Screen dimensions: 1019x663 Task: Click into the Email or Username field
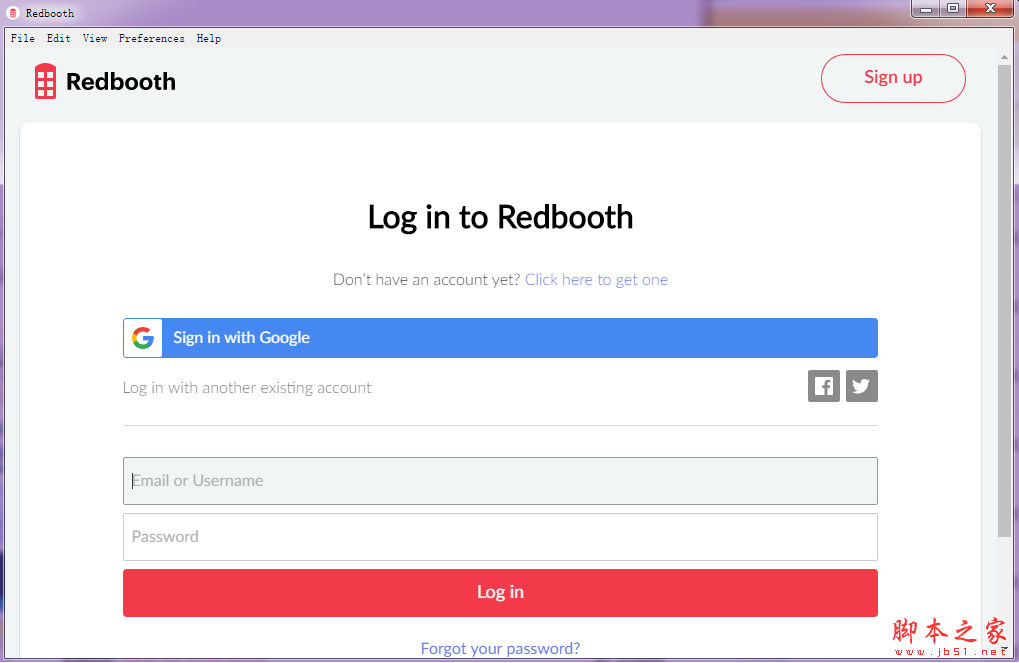tap(500, 481)
